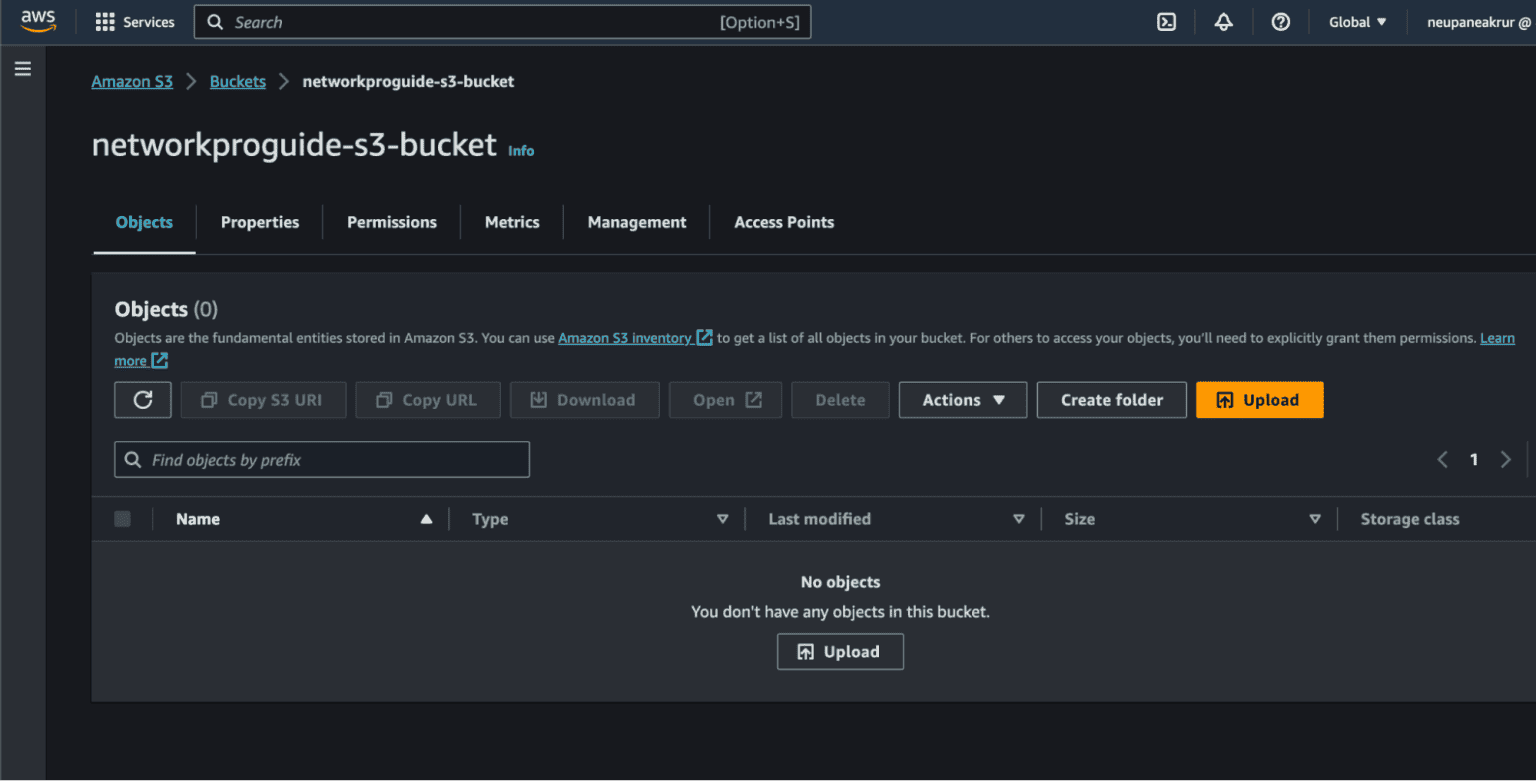Screen dimensions: 1536x781
Task: Go to next page of objects
Action: tap(1505, 460)
